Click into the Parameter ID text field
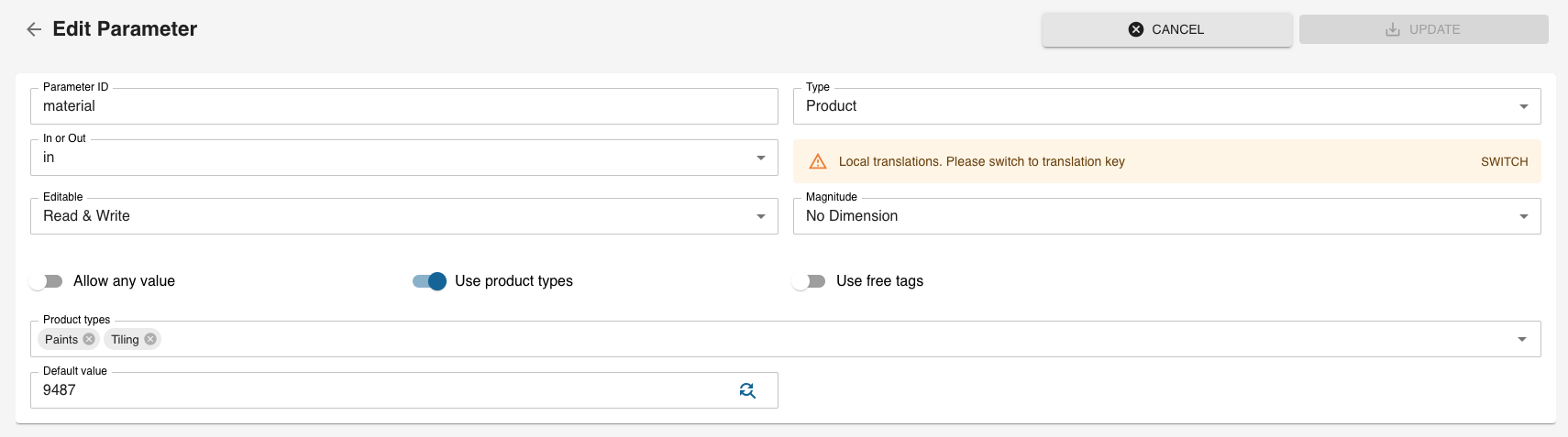The height and width of the screenshot is (437, 1568). [403, 106]
